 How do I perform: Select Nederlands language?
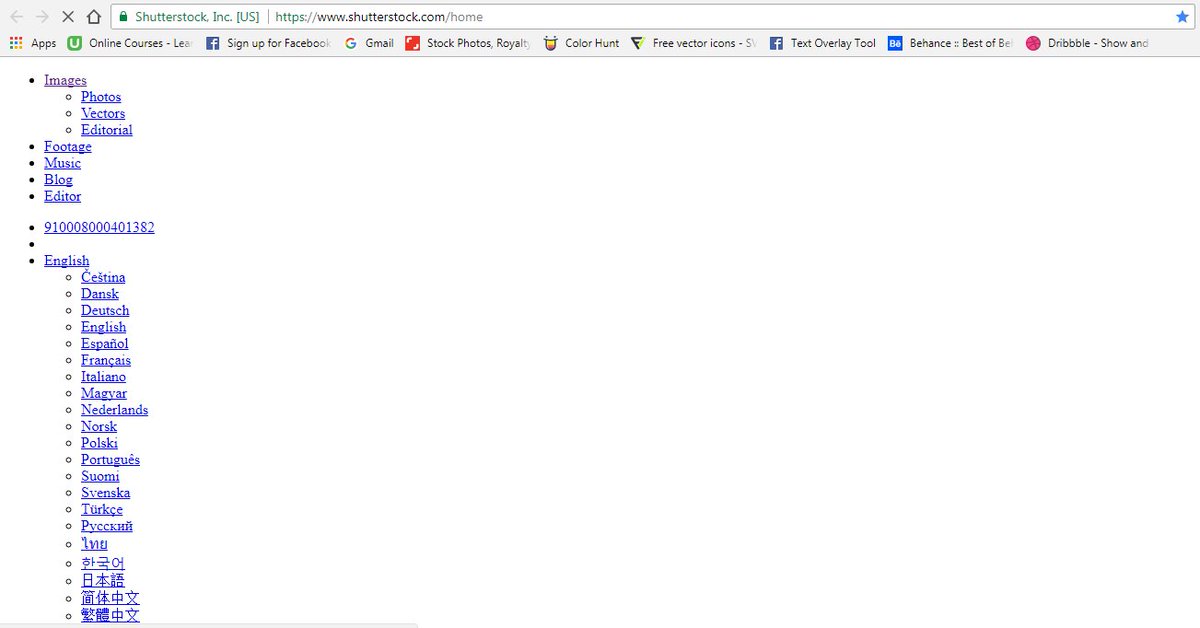(115, 410)
